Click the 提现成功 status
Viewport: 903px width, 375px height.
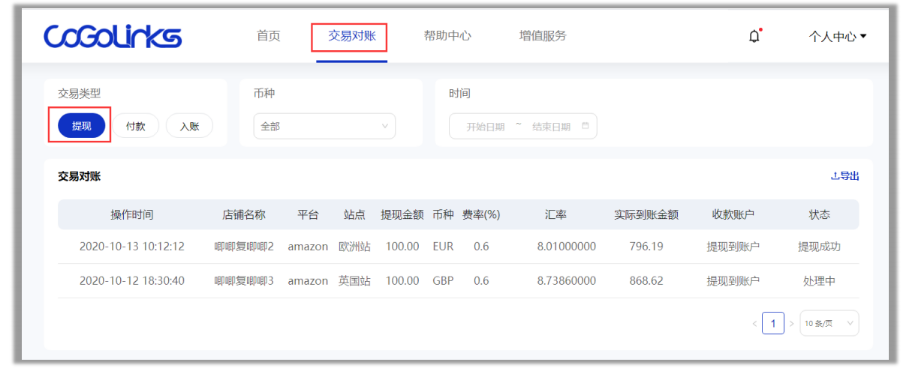point(819,247)
